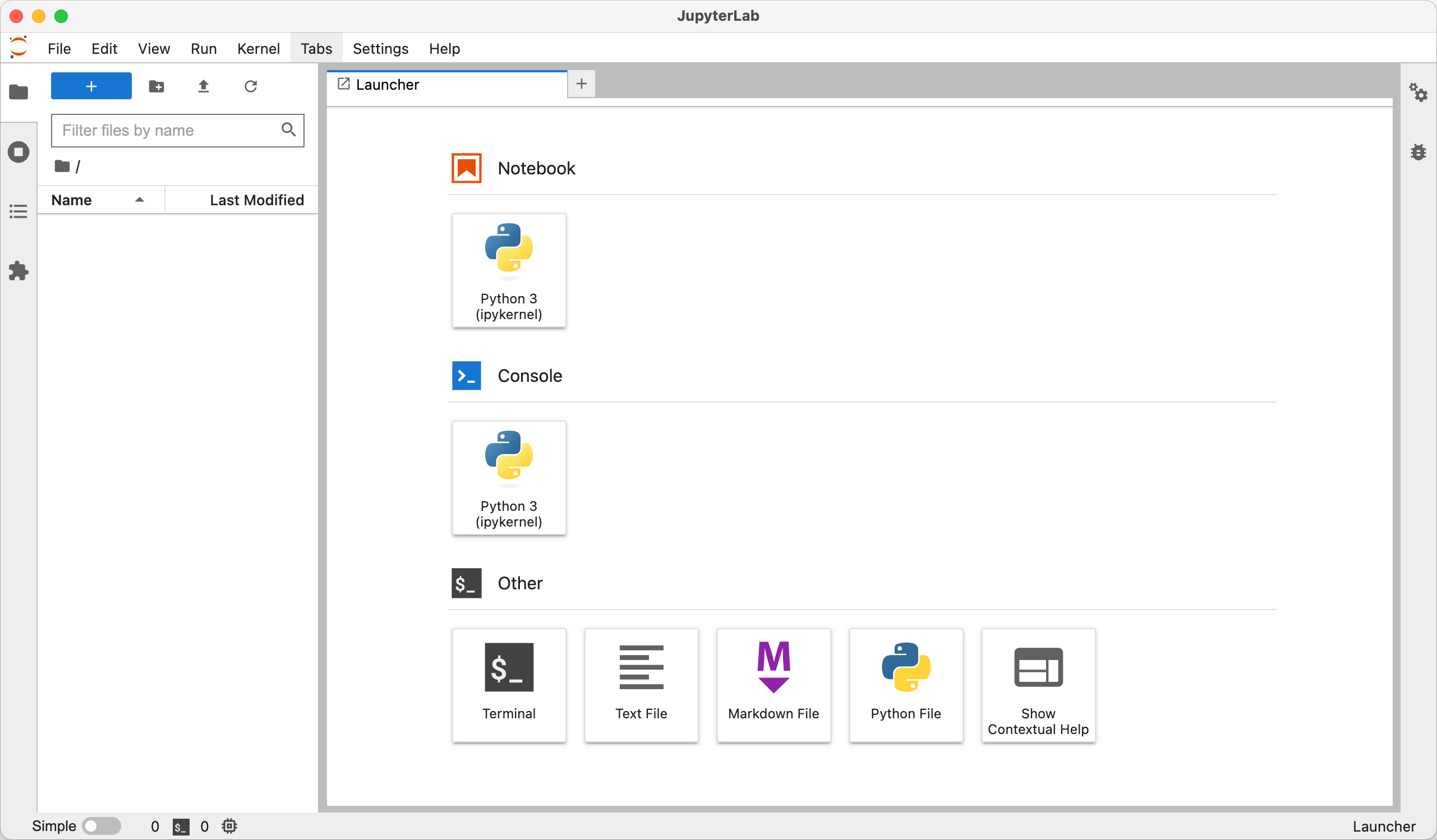Viewport: 1437px width, 840px height.
Task: Select the Launcher tab
Action: click(388, 84)
